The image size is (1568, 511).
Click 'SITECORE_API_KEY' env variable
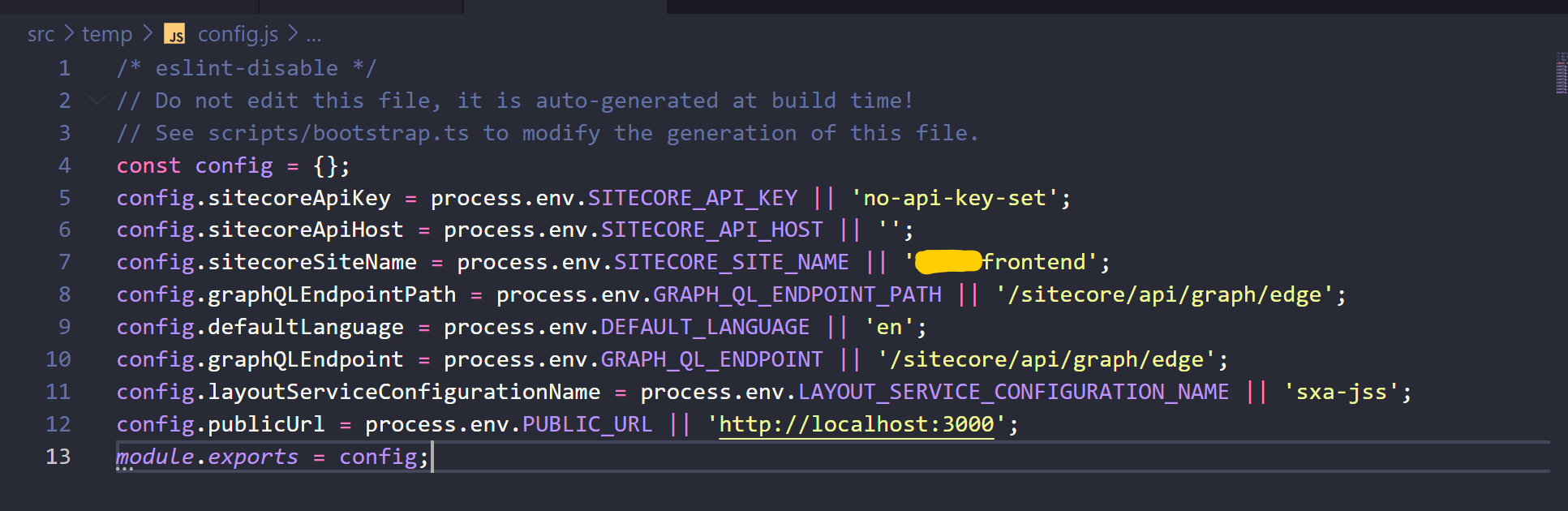(x=693, y=198)
